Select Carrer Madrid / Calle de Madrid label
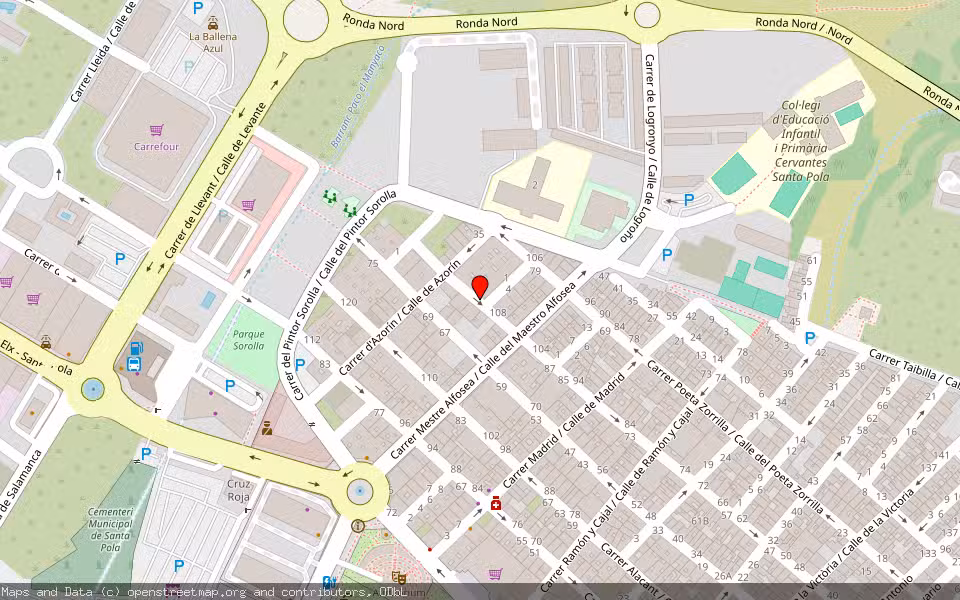 (x=563, y=431)
